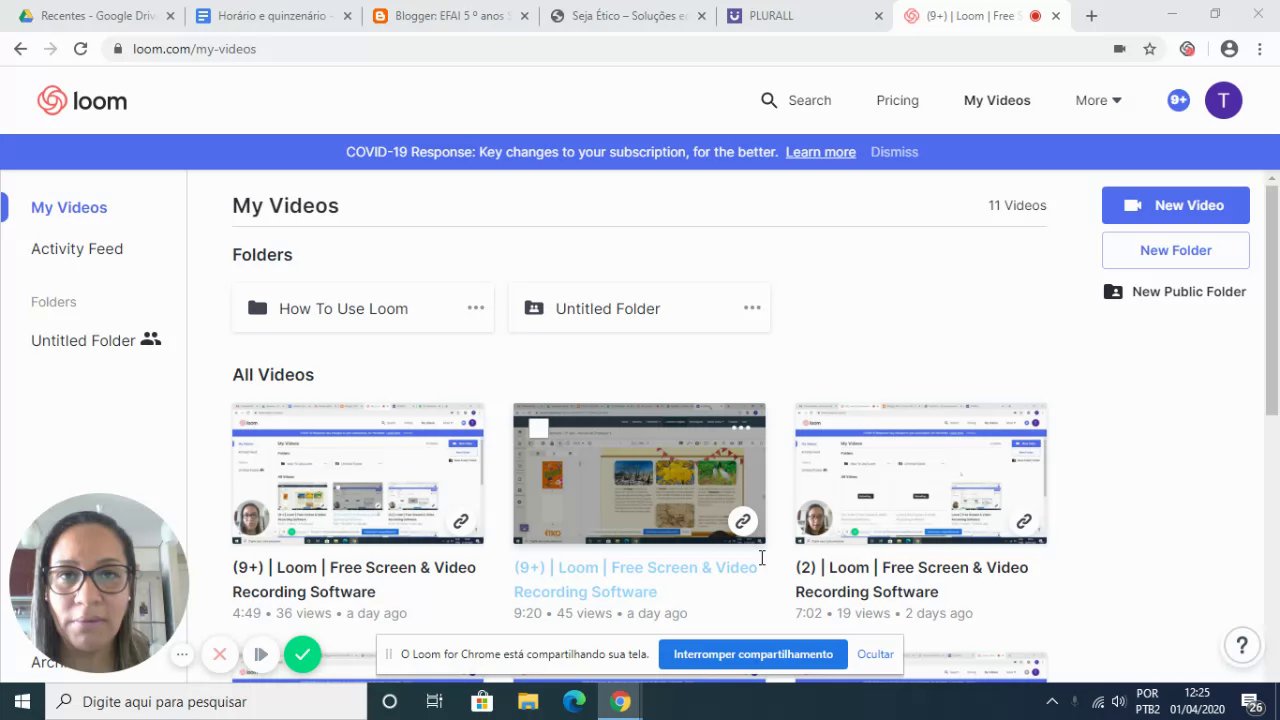Go to My Videos in top navigation
This screenshot has height=720, width=1280.
(x=997, y=100)
